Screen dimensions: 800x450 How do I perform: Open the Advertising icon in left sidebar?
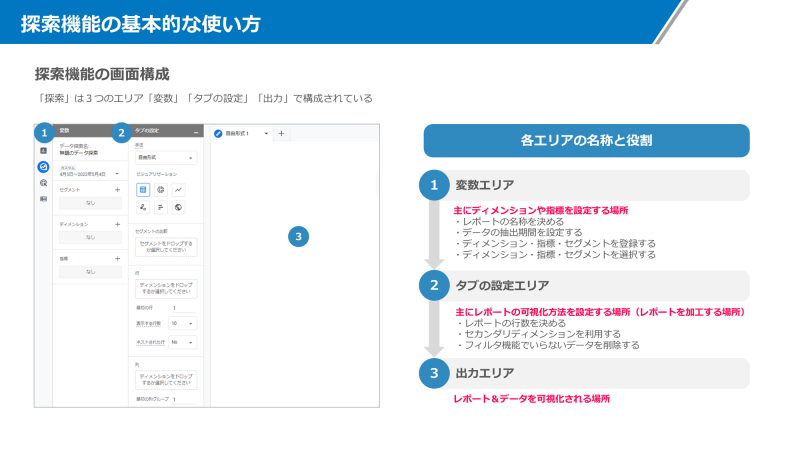(x=43, y=183)
